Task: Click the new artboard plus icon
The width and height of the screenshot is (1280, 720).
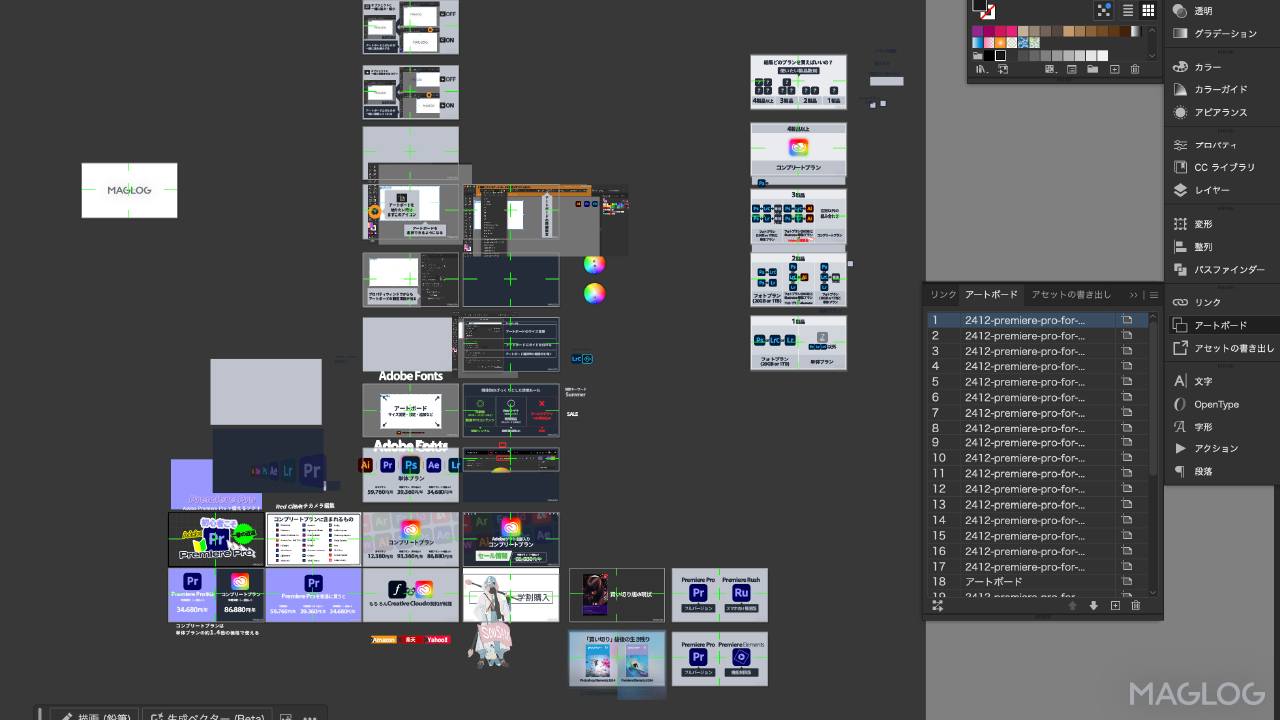Action: tap(1115, 605)
